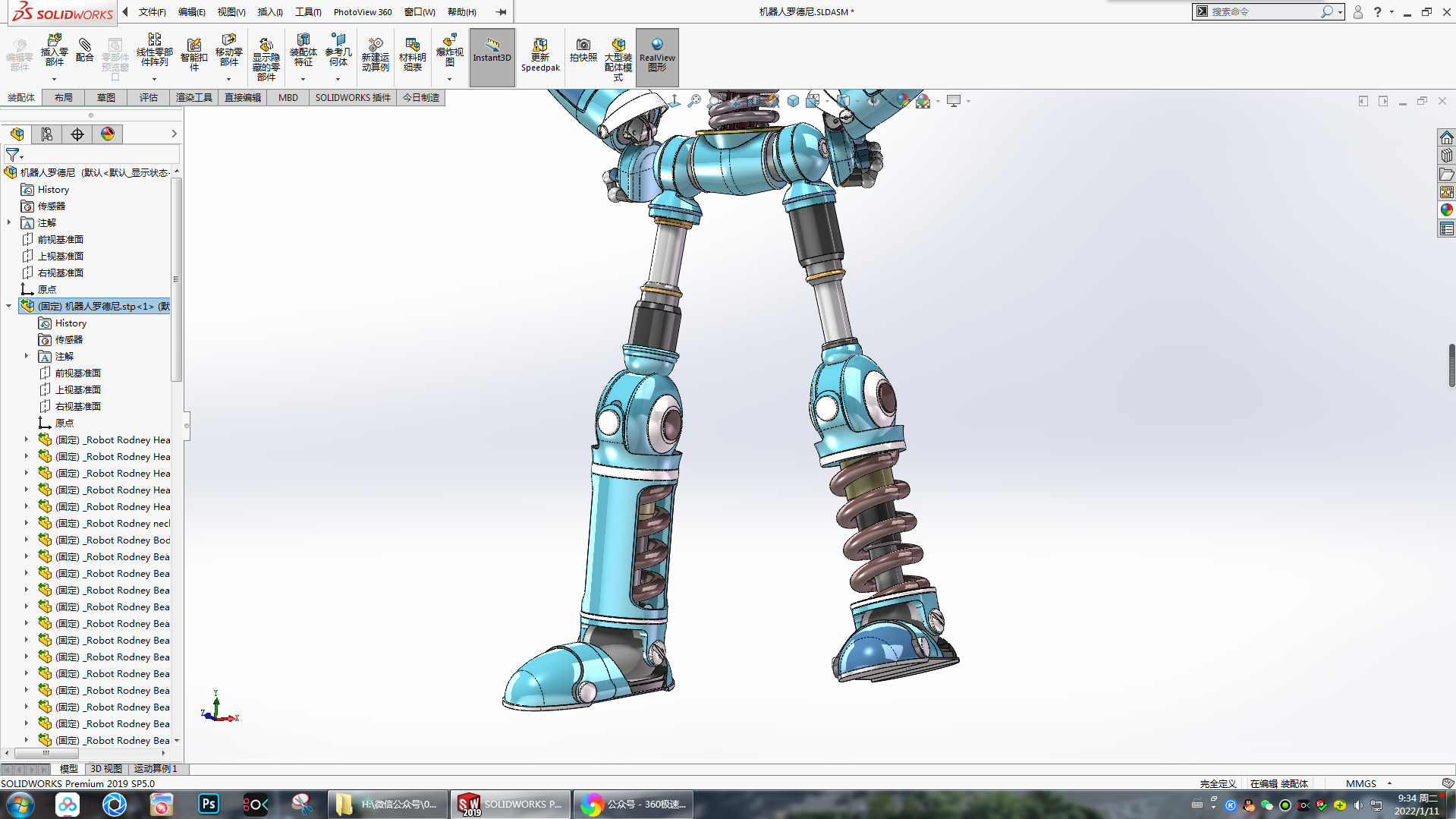Click the 插入零部件 insert components icon
Screen dimensions: 1456x819
tap(54, 50)
